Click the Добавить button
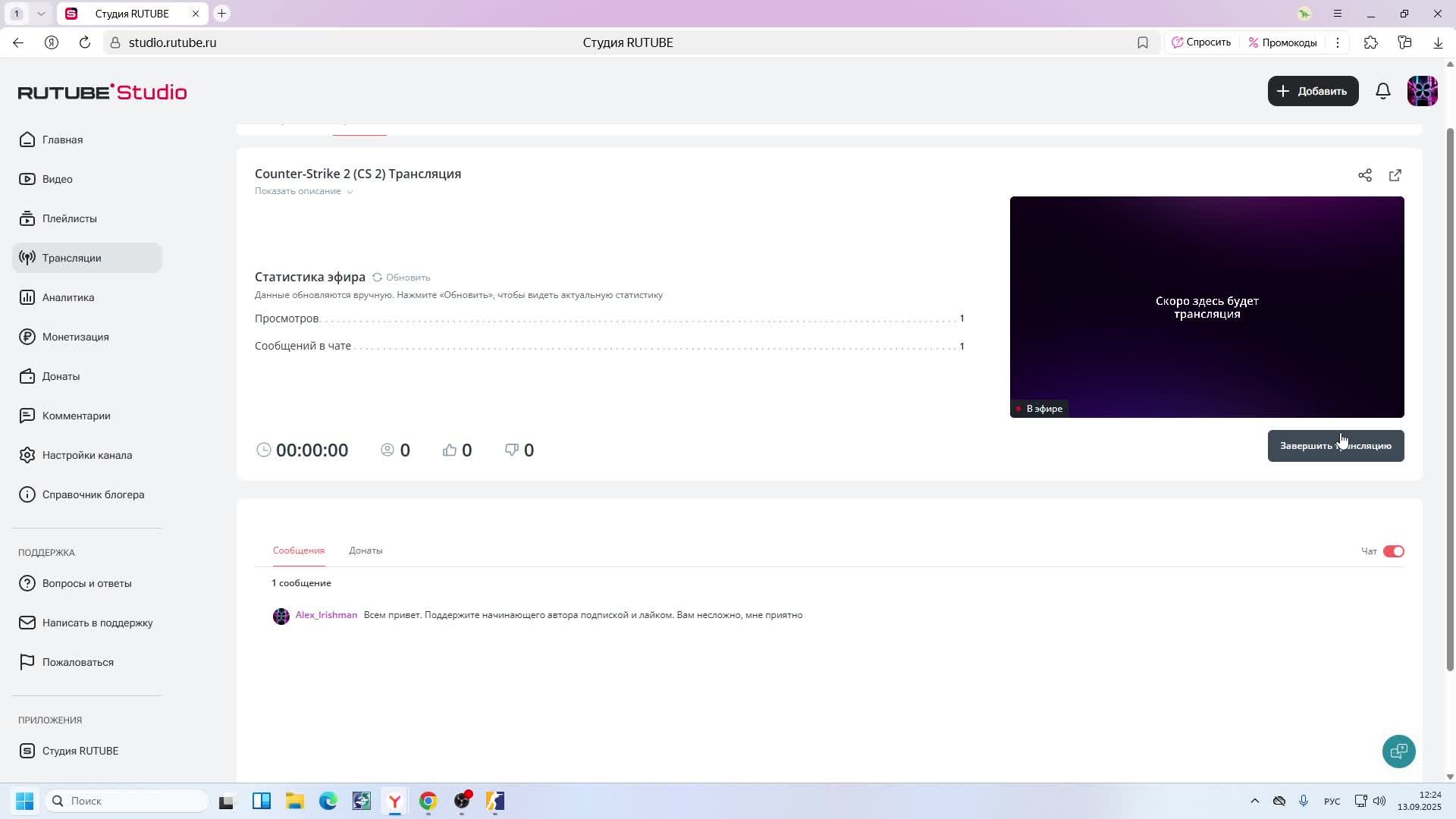 point(1312,91)
